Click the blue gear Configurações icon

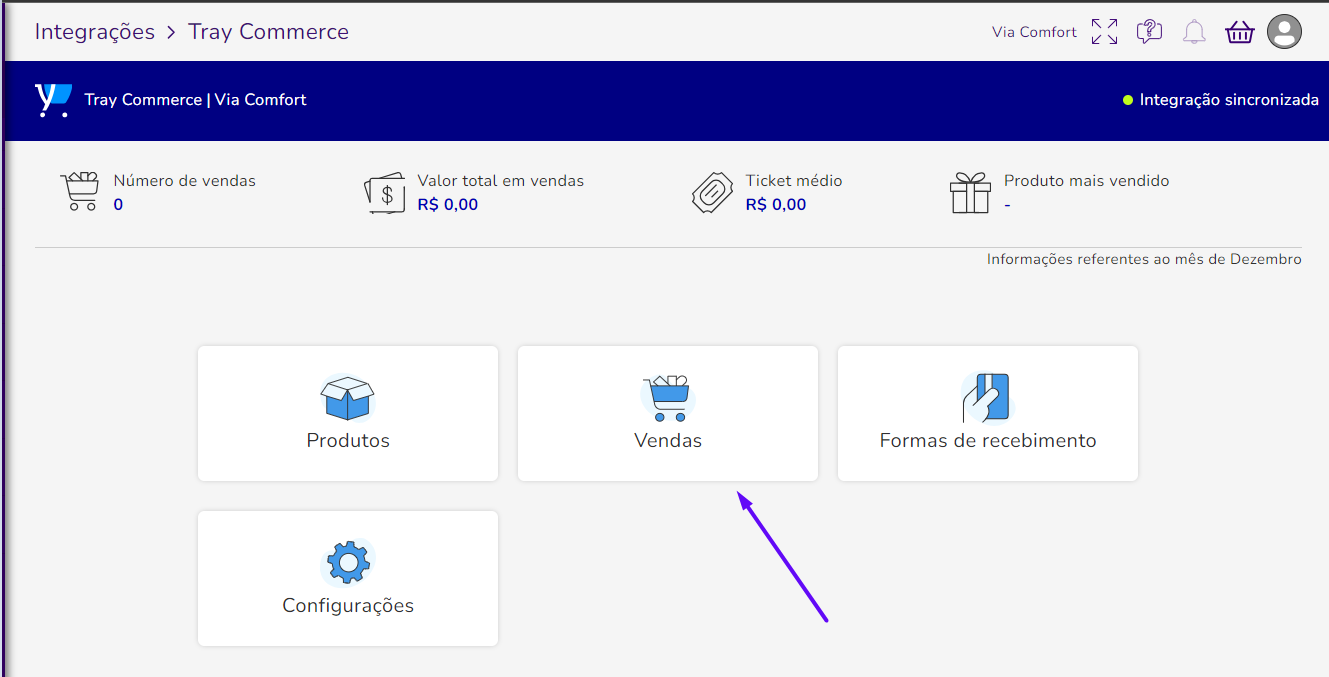348,562
